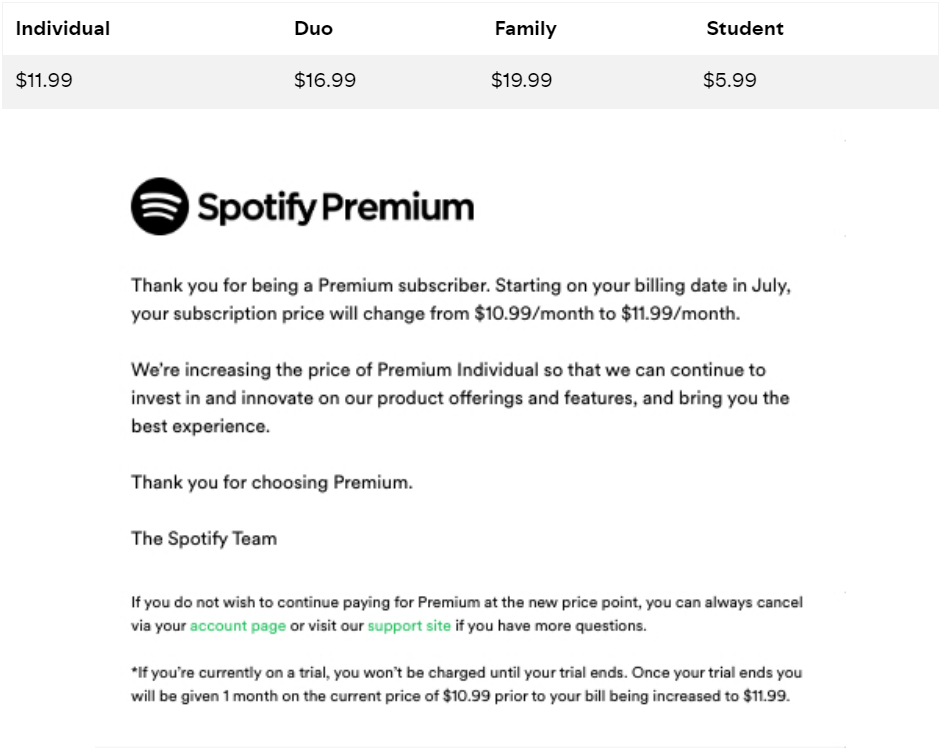Click the Spotify logo icon
Screen dimensions: 942x750
pos(160,206)
